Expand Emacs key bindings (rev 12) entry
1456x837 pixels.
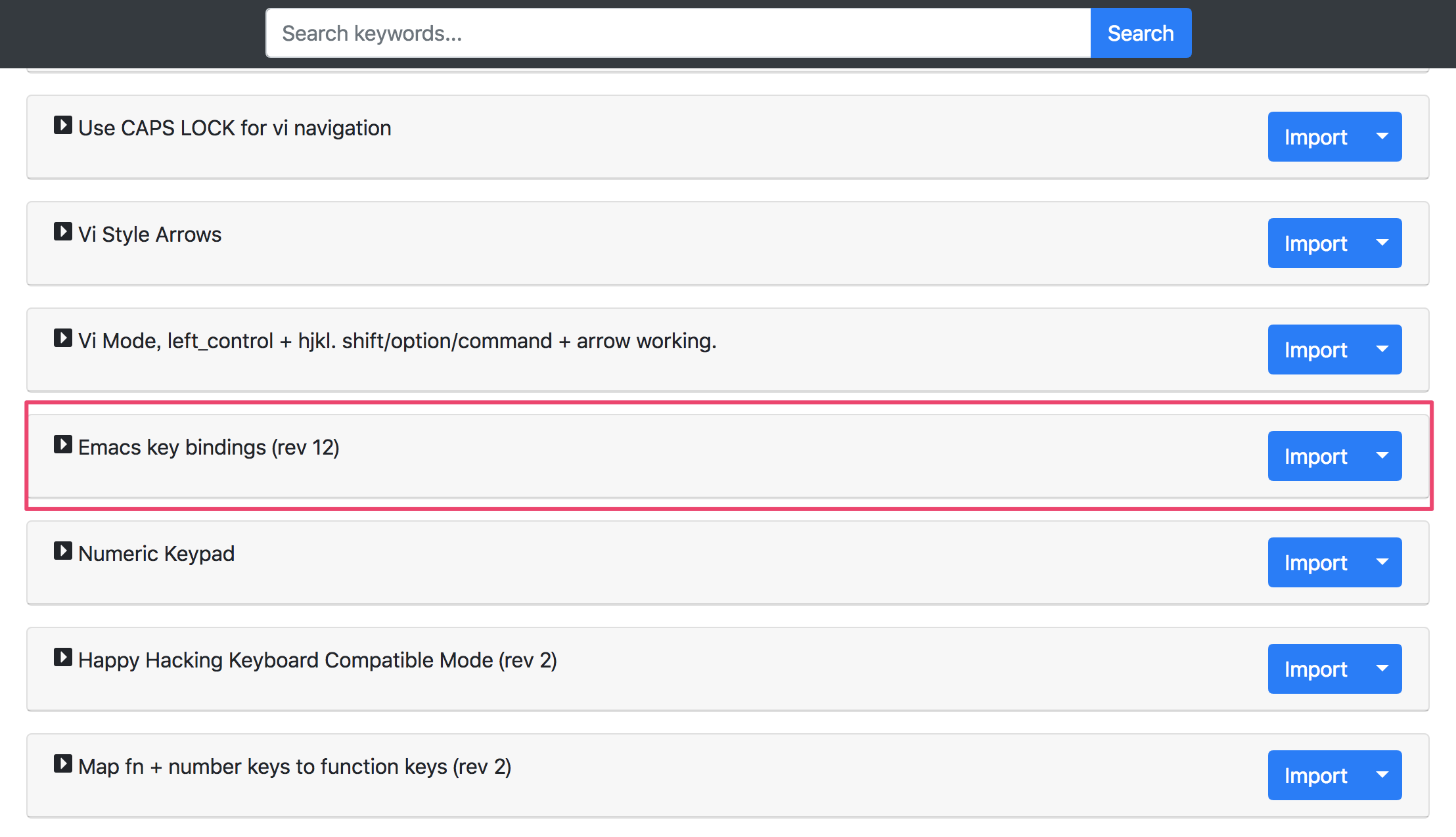(x=63, y=445)
